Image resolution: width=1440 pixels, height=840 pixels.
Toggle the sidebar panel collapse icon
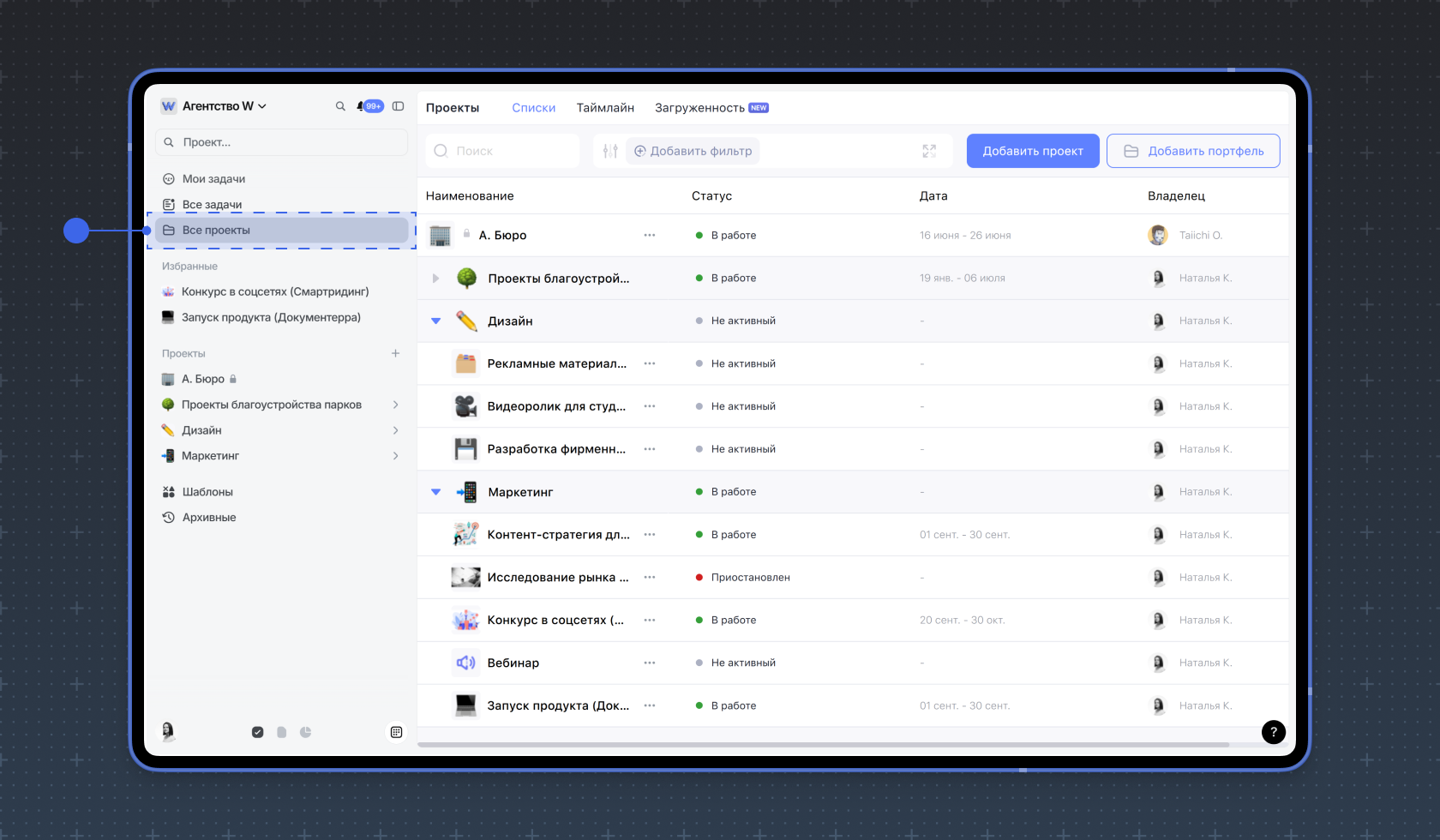pyautogui.click(x=398, y=106)
